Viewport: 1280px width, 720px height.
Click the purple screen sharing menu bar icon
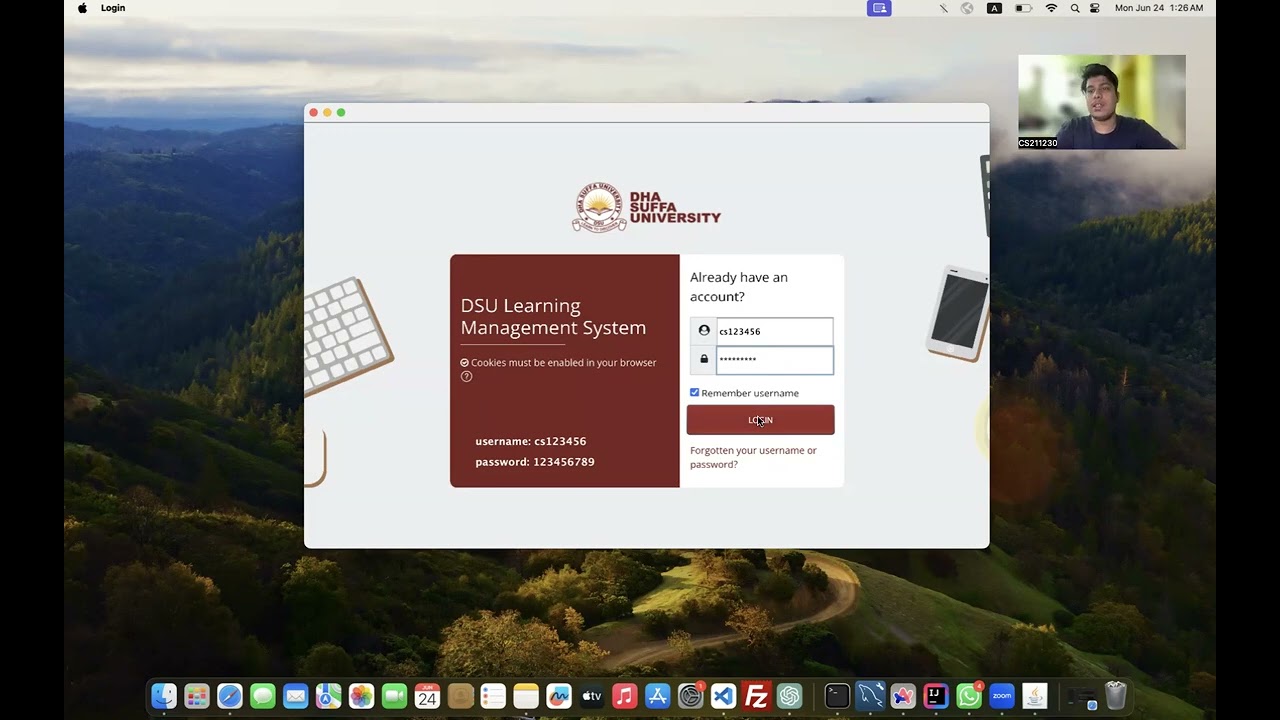pos(879,8)
